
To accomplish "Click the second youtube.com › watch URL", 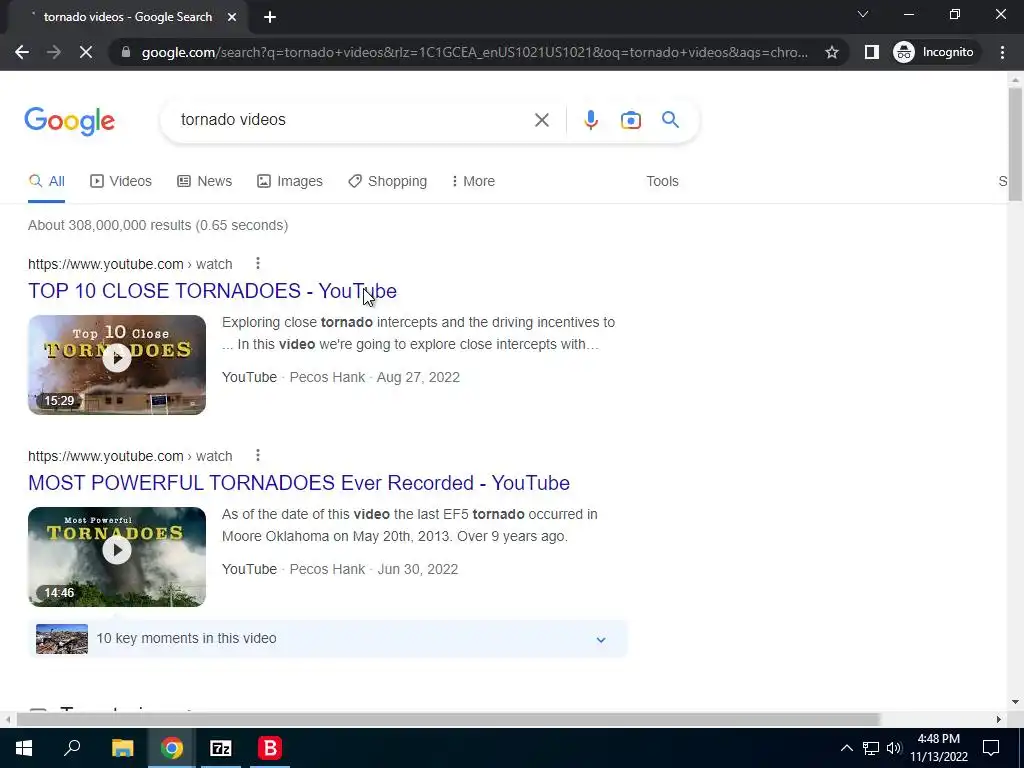I will [130, 456].
